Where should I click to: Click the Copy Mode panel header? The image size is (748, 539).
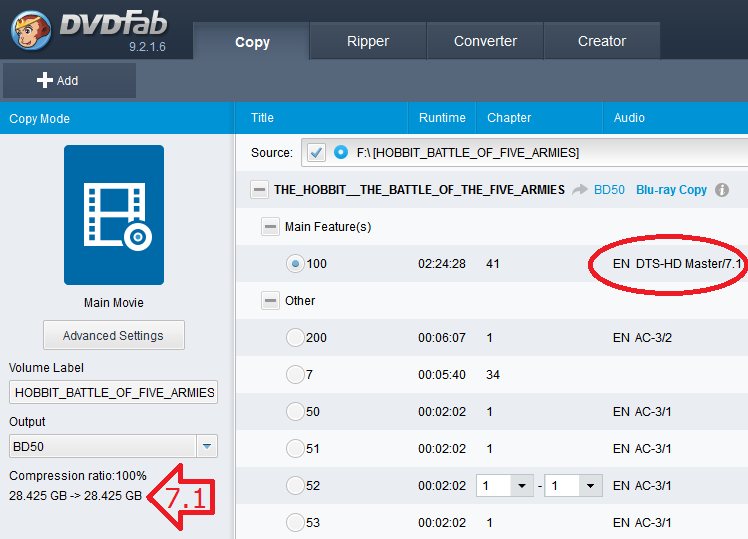click(x=117, y=118)
